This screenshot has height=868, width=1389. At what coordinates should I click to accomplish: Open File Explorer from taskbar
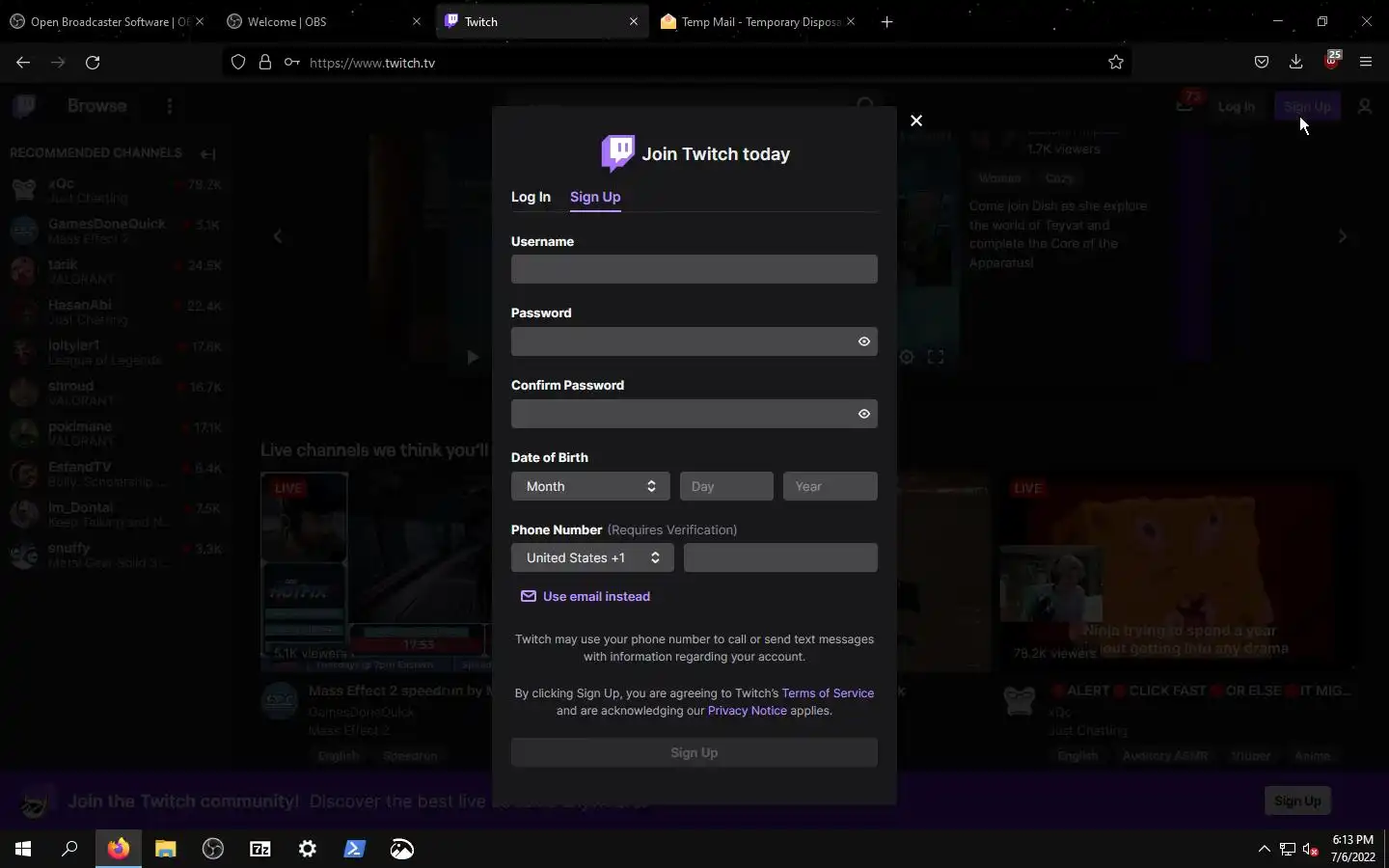[x=165, y=849]
